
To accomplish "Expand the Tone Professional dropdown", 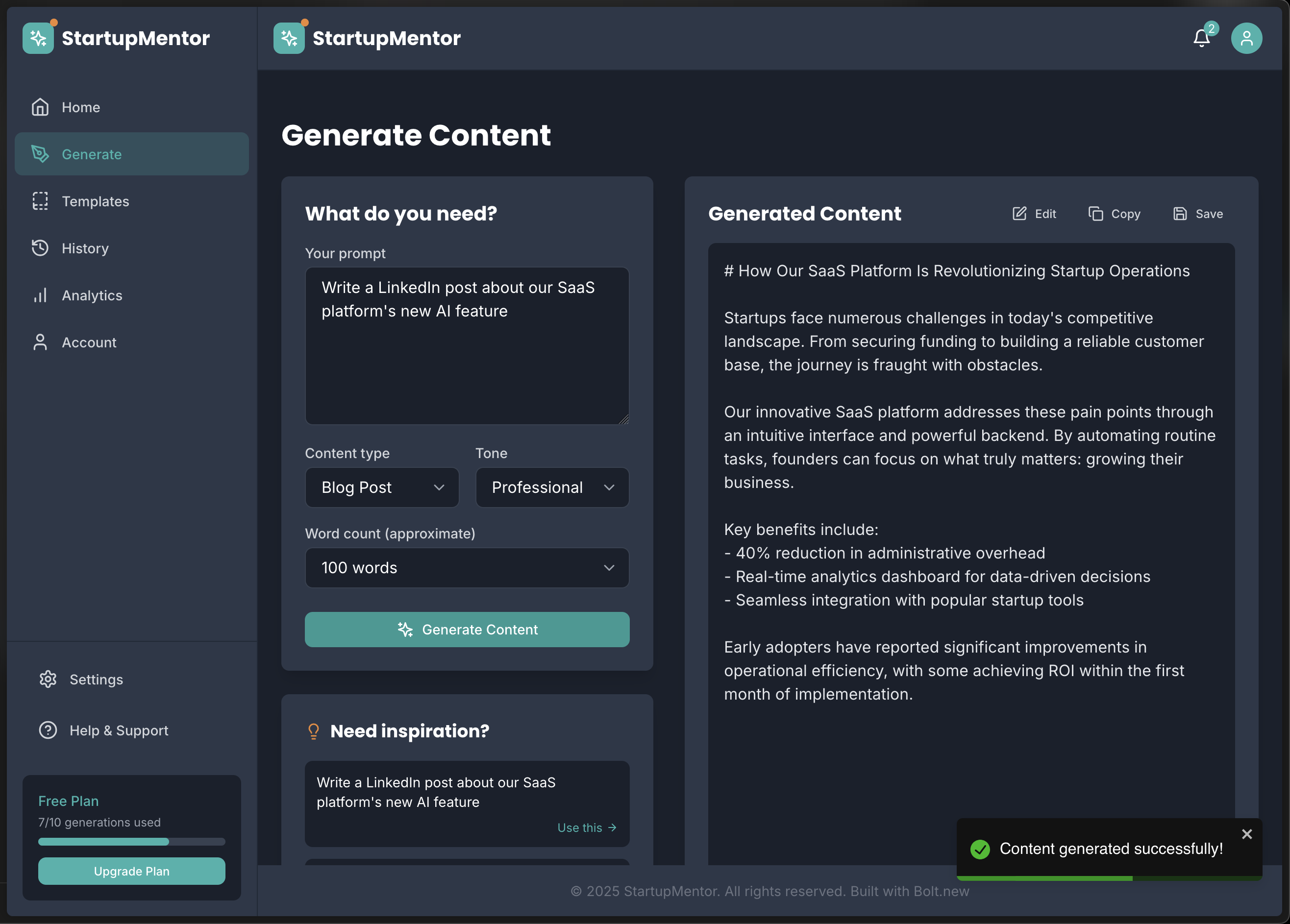I will pyautogui.click(x=552, y=487).
